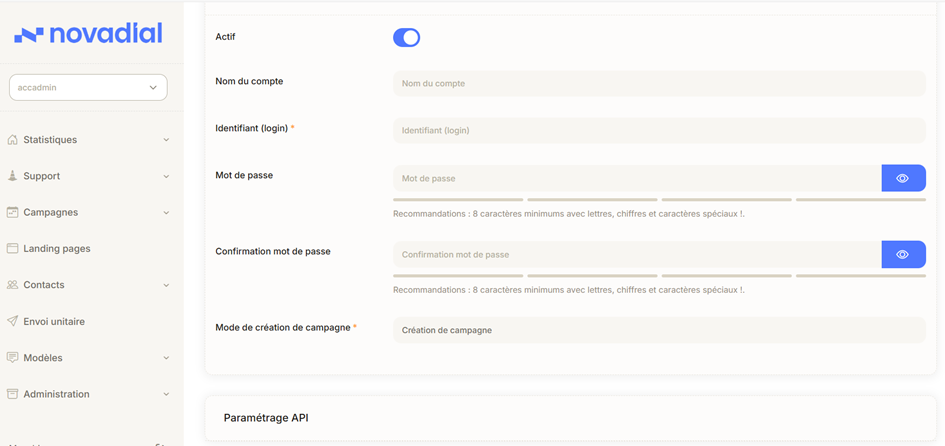Screen dimensions: 945x446
Task: Disable the Actif toggle switch
Action: tap(406, 38)
